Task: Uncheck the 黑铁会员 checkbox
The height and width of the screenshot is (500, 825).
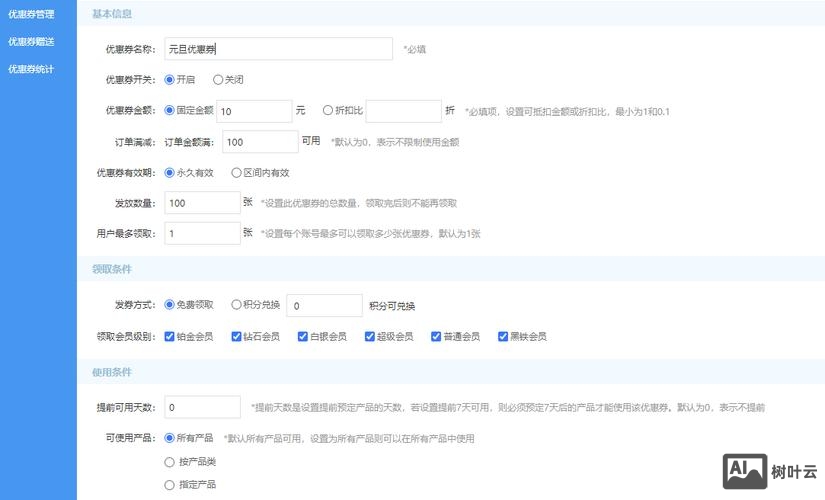Action: click(502, 336)
